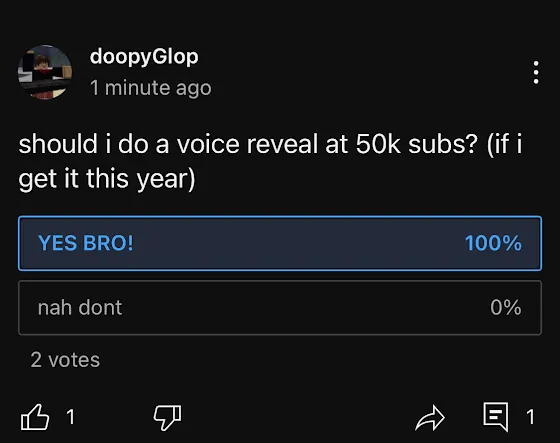This screenshot has width=560, height=443.
Task: Click the 100% result on YES BRO!
Action: coord(493,243)
